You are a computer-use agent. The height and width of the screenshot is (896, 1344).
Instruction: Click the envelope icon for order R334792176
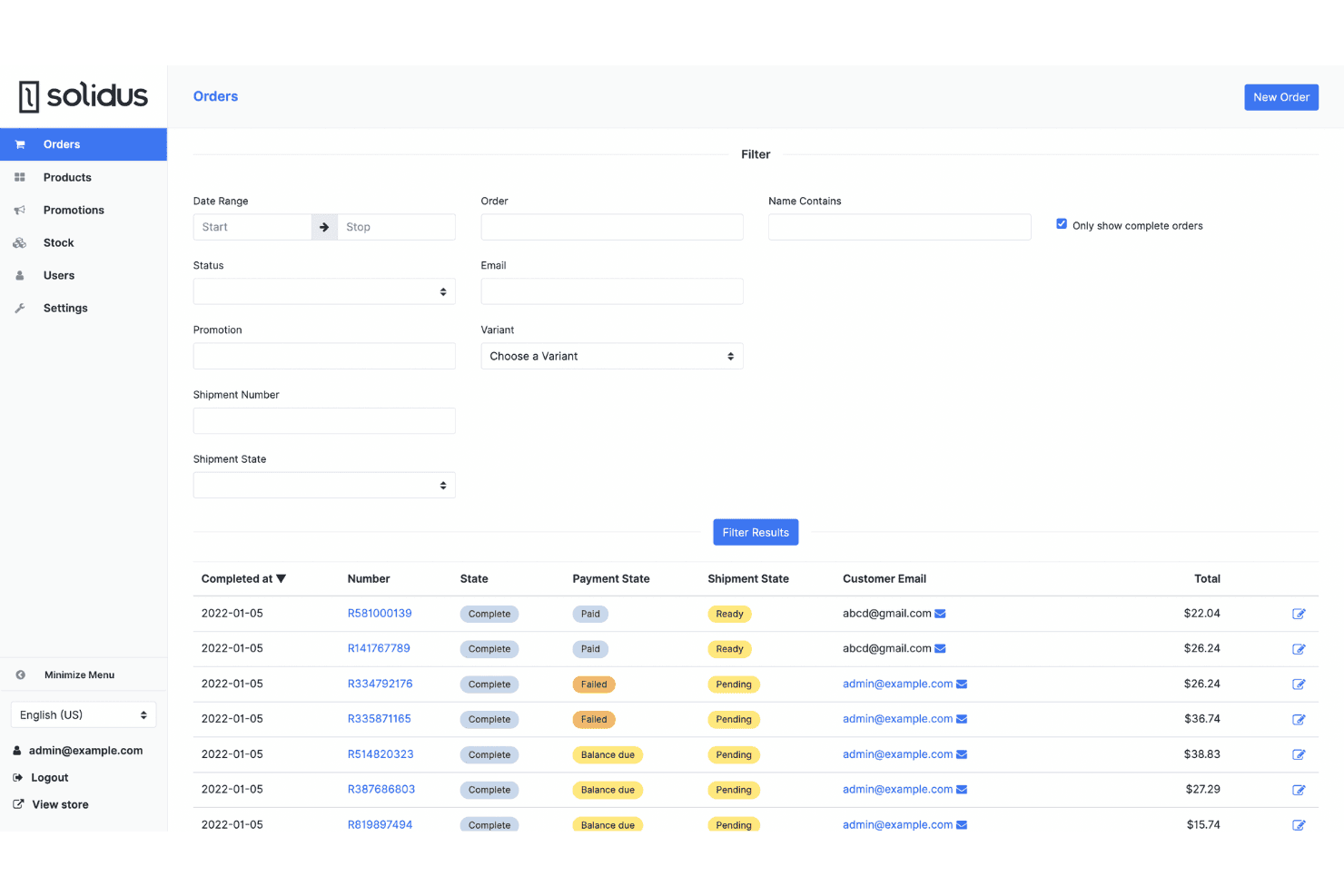point(962,684)
